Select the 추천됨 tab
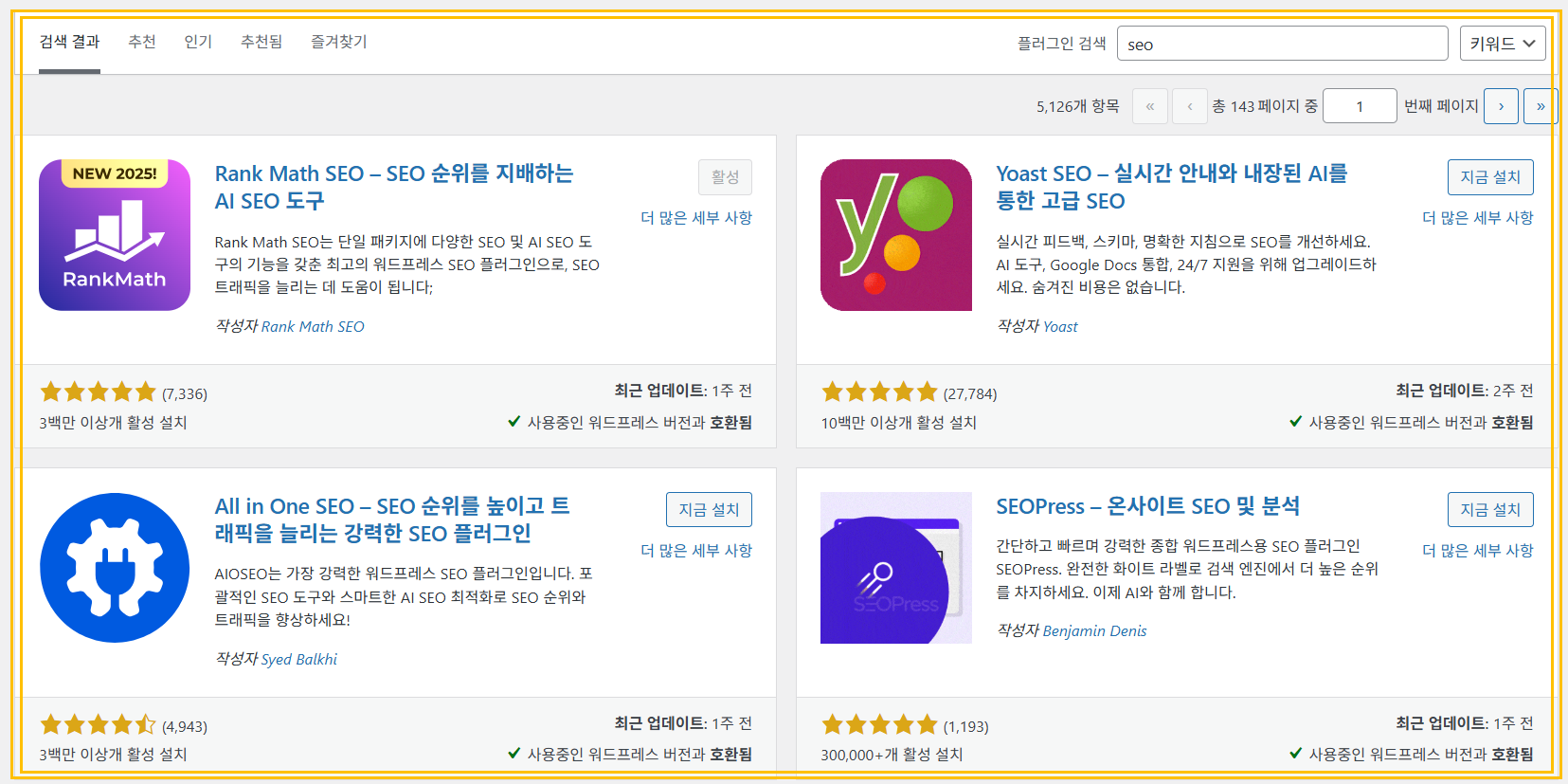The height and width of the screenshot is (784, 1568). point(261,42)
